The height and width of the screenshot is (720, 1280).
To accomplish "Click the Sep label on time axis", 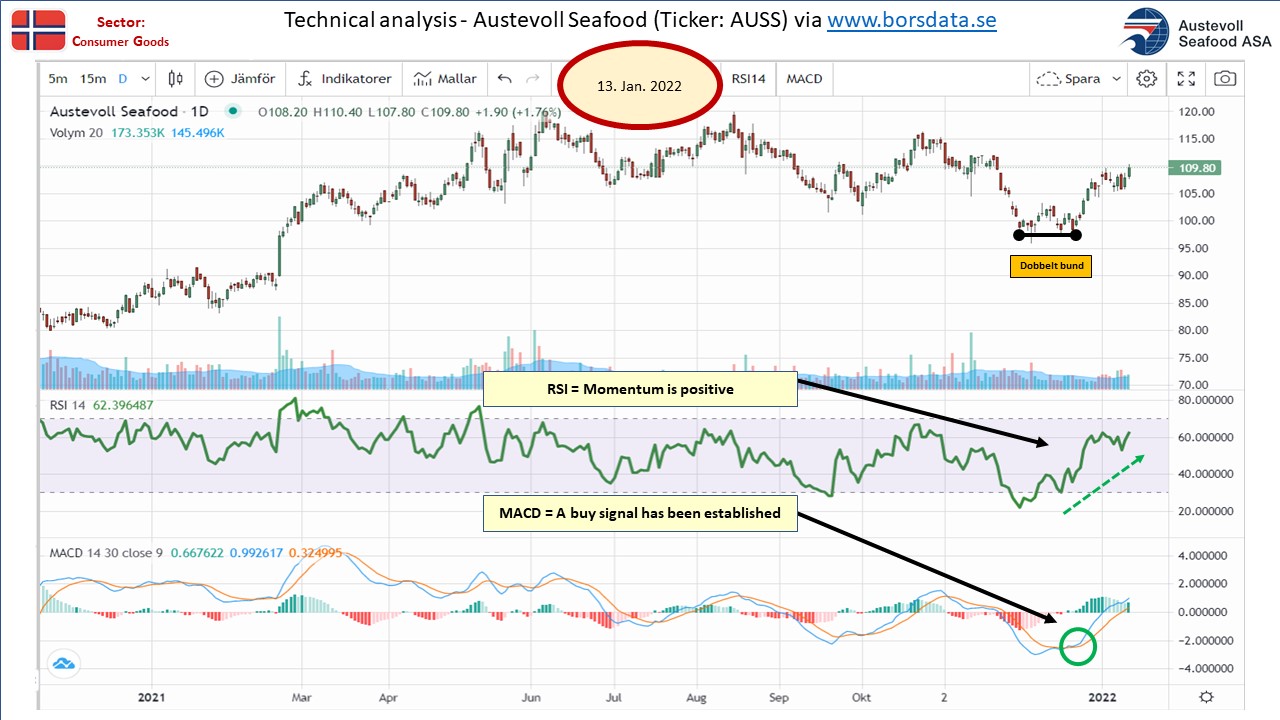I will [780, 696].
